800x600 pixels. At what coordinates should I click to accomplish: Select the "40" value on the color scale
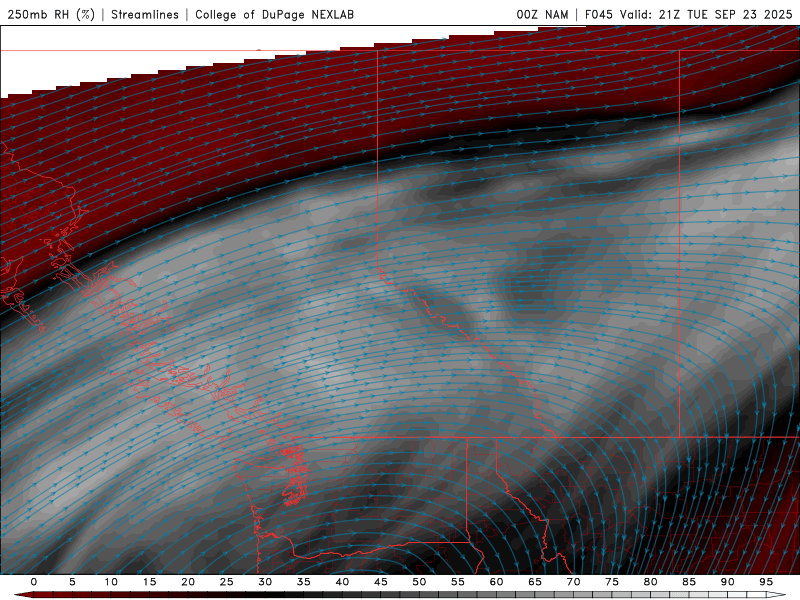coord(342,582)
